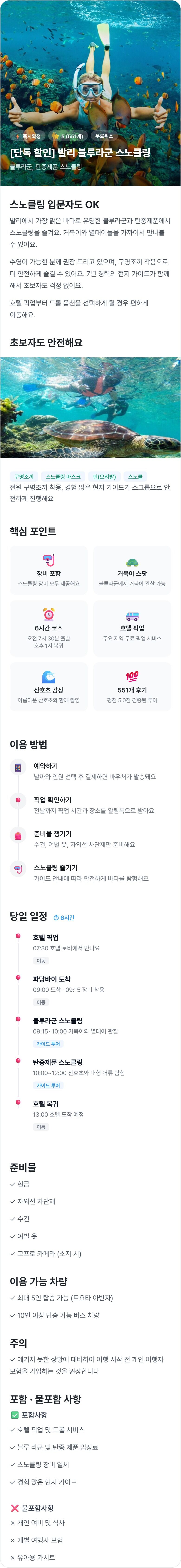This screenshot has width=181, height=1568.
Task: Click the pin icon beside 픽업 확인하기
Action: pos(18,801)
